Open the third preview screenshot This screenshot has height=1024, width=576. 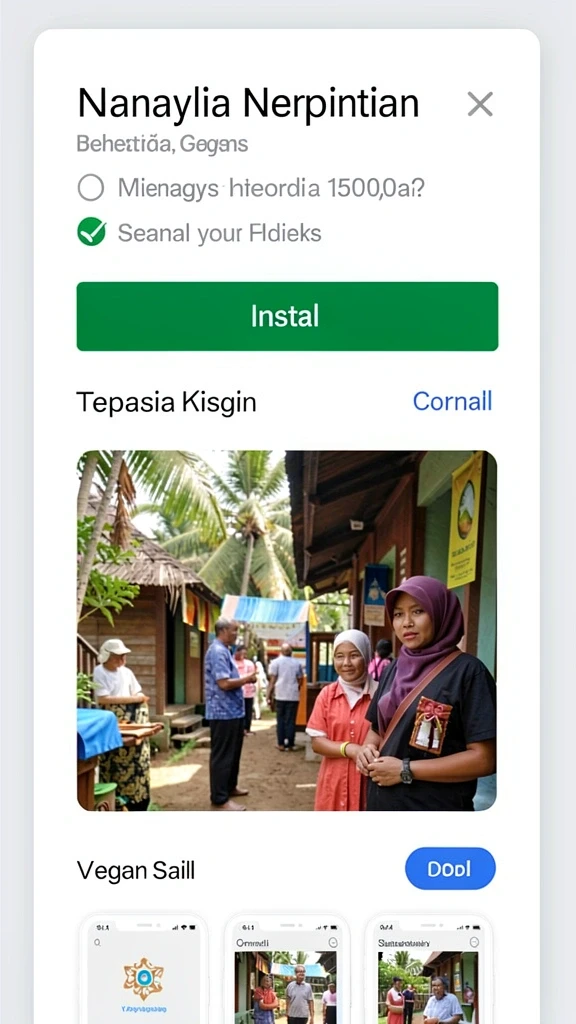click(x=428, y=969)
